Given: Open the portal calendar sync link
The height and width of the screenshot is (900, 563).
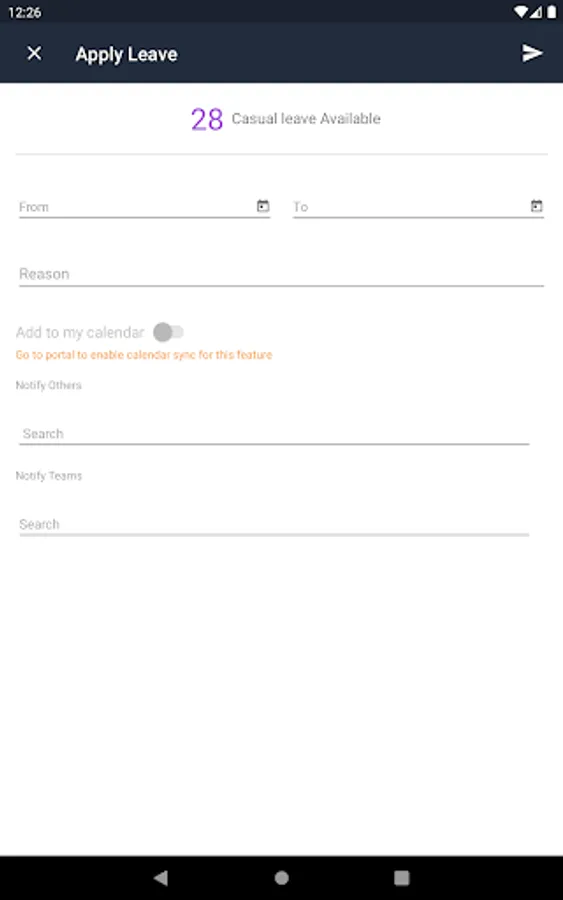Looking at the screenshot, I should (143, 355).
